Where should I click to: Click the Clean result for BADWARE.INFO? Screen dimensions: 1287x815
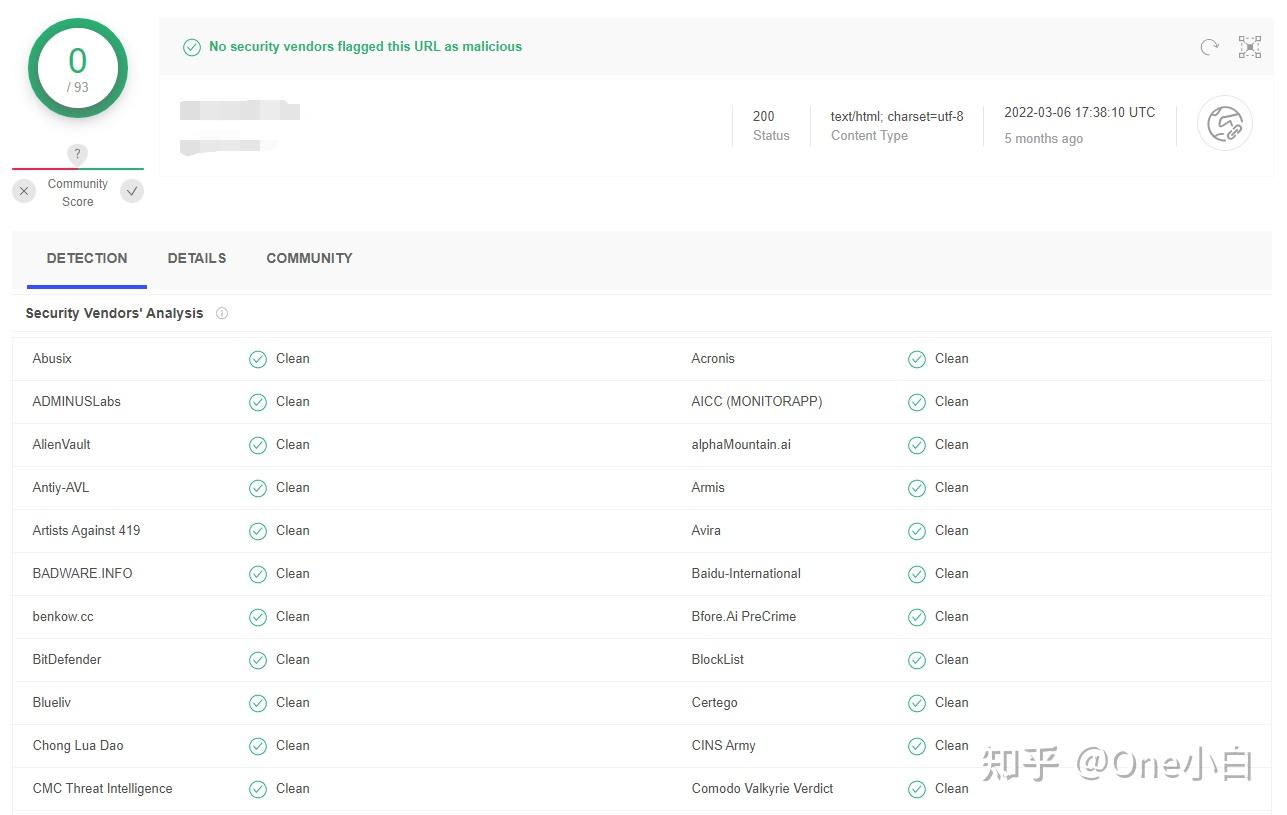[293, 573]
